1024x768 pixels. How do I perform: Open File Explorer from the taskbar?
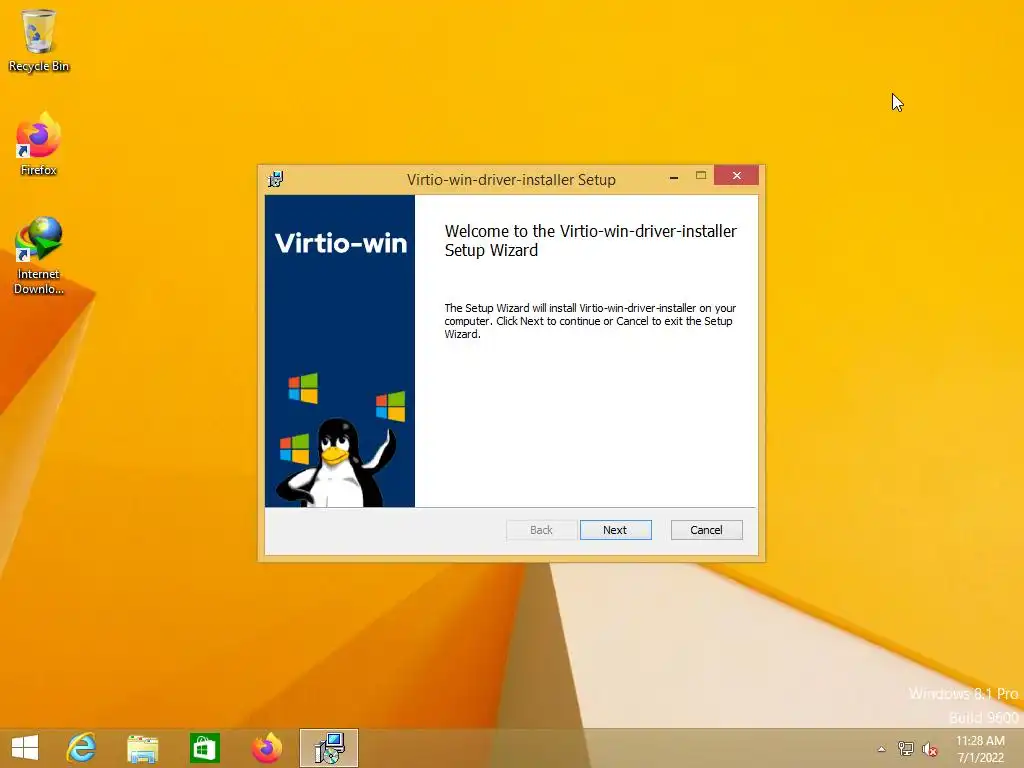coord(142,748)
